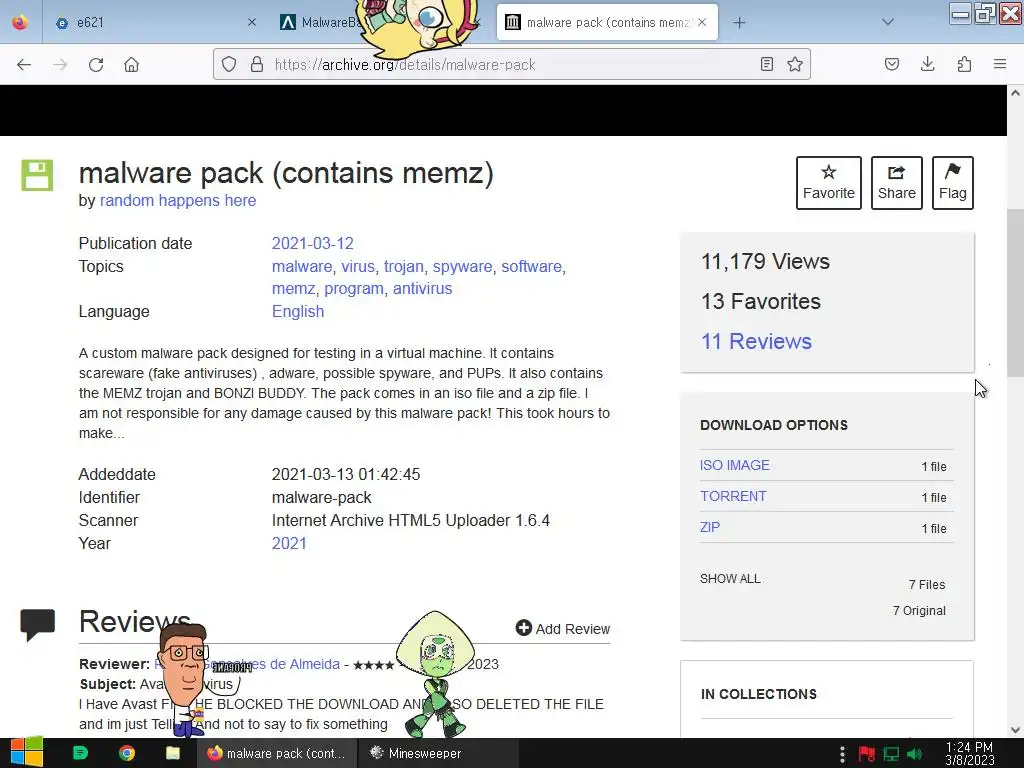Close the malware pack tab
Image resolution: width=1024 pixels, height=768 pixels.
coord(702,22)
